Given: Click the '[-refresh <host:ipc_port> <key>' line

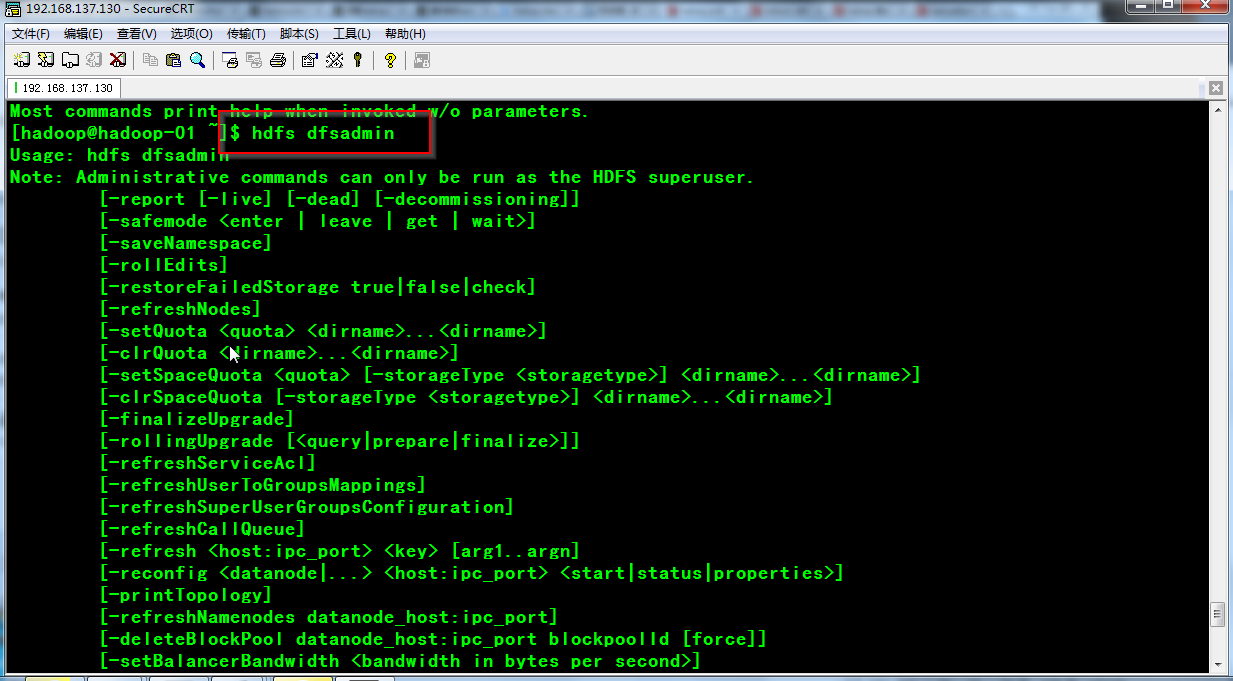Looking at the screenshot, I should pyautogui.click(x=340, y=551).
